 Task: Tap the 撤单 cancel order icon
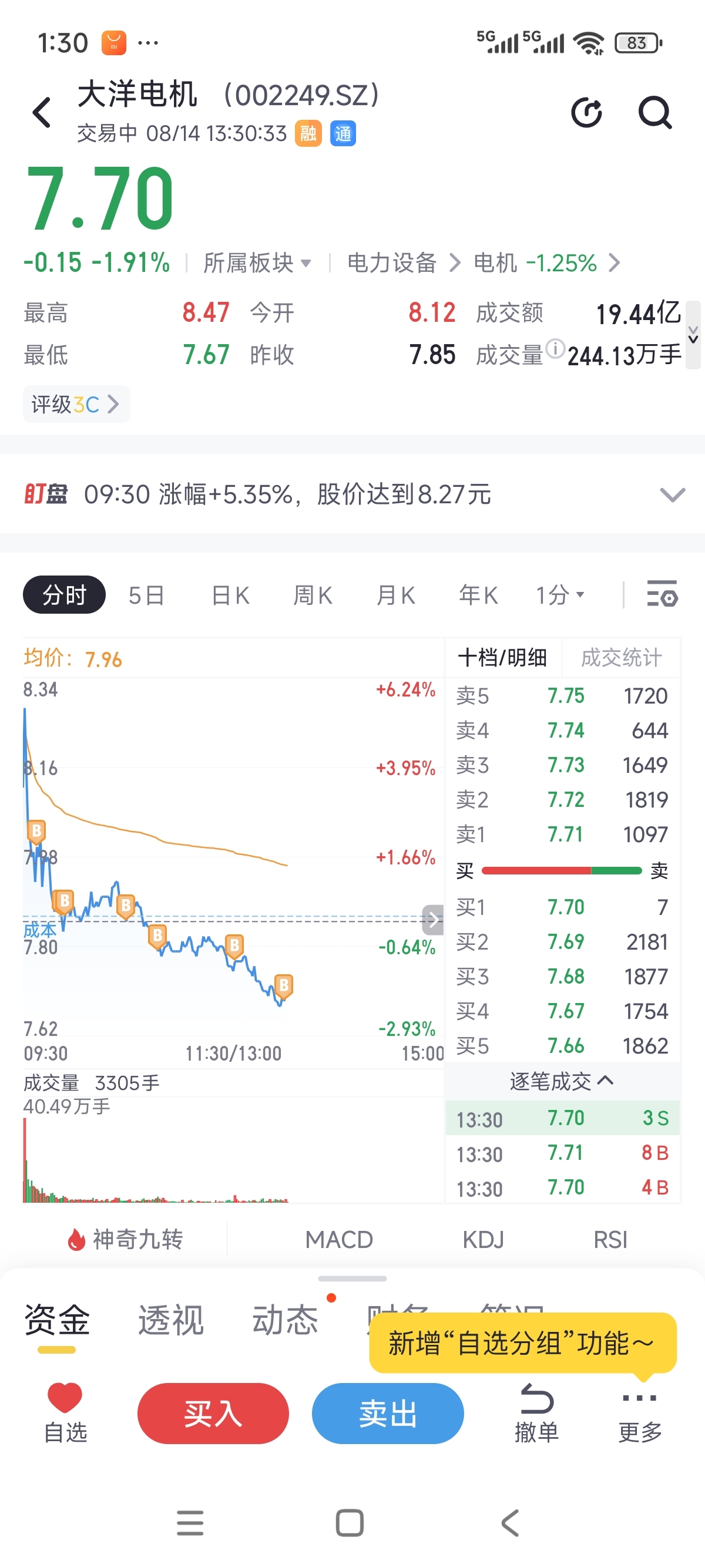click(x=536, y=1399)
